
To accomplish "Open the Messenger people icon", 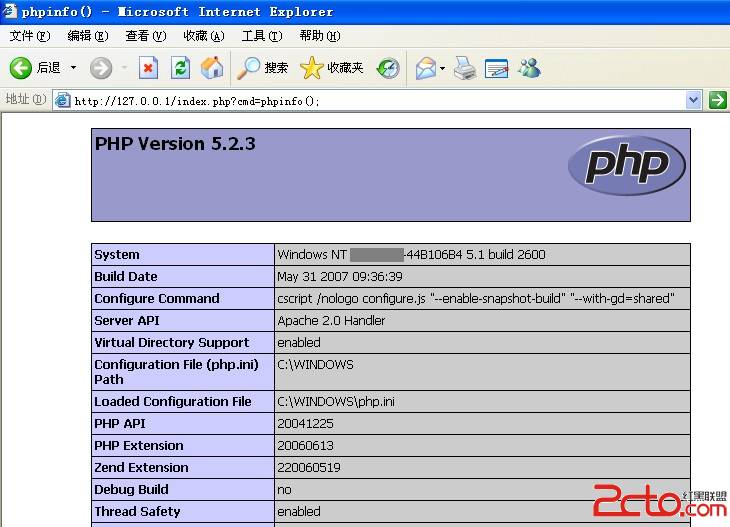I will tap(529, 68).
